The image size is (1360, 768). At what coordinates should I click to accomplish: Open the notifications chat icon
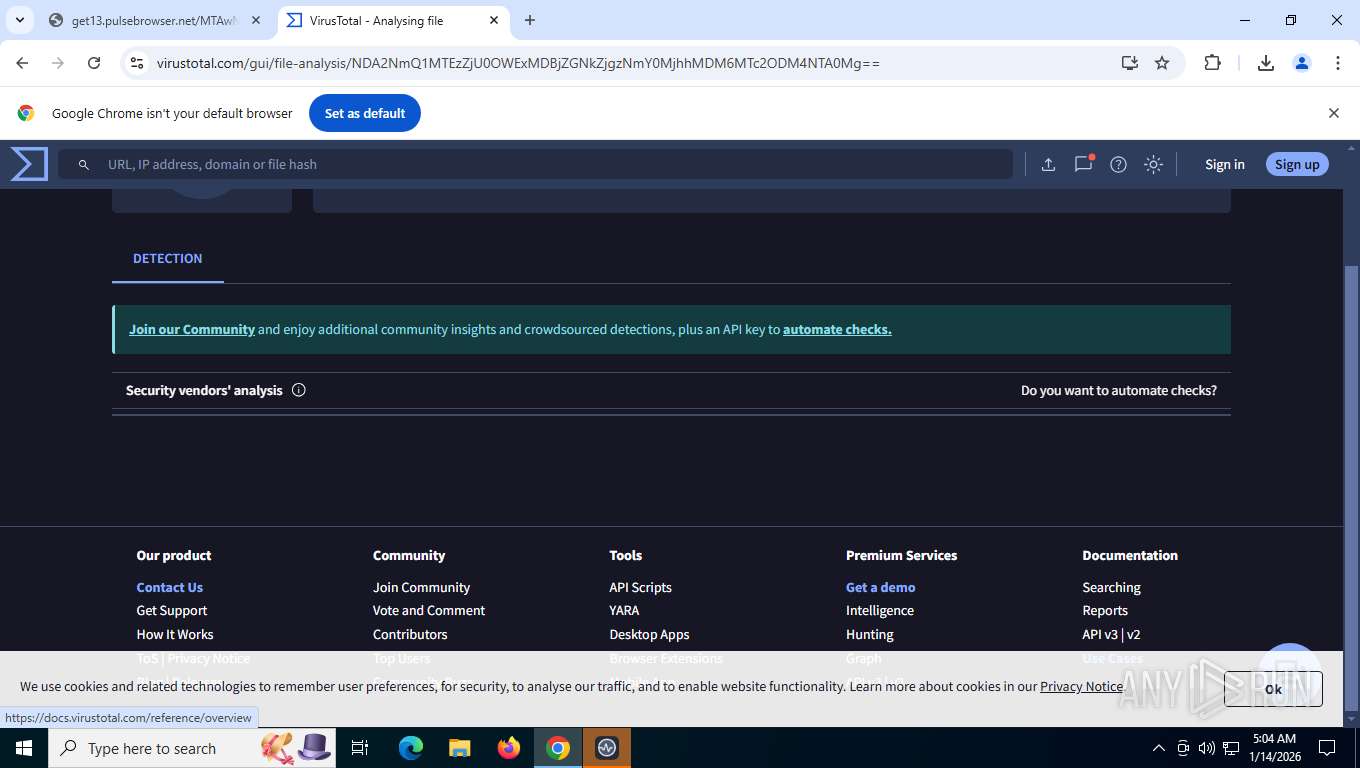pos(1083,164)
